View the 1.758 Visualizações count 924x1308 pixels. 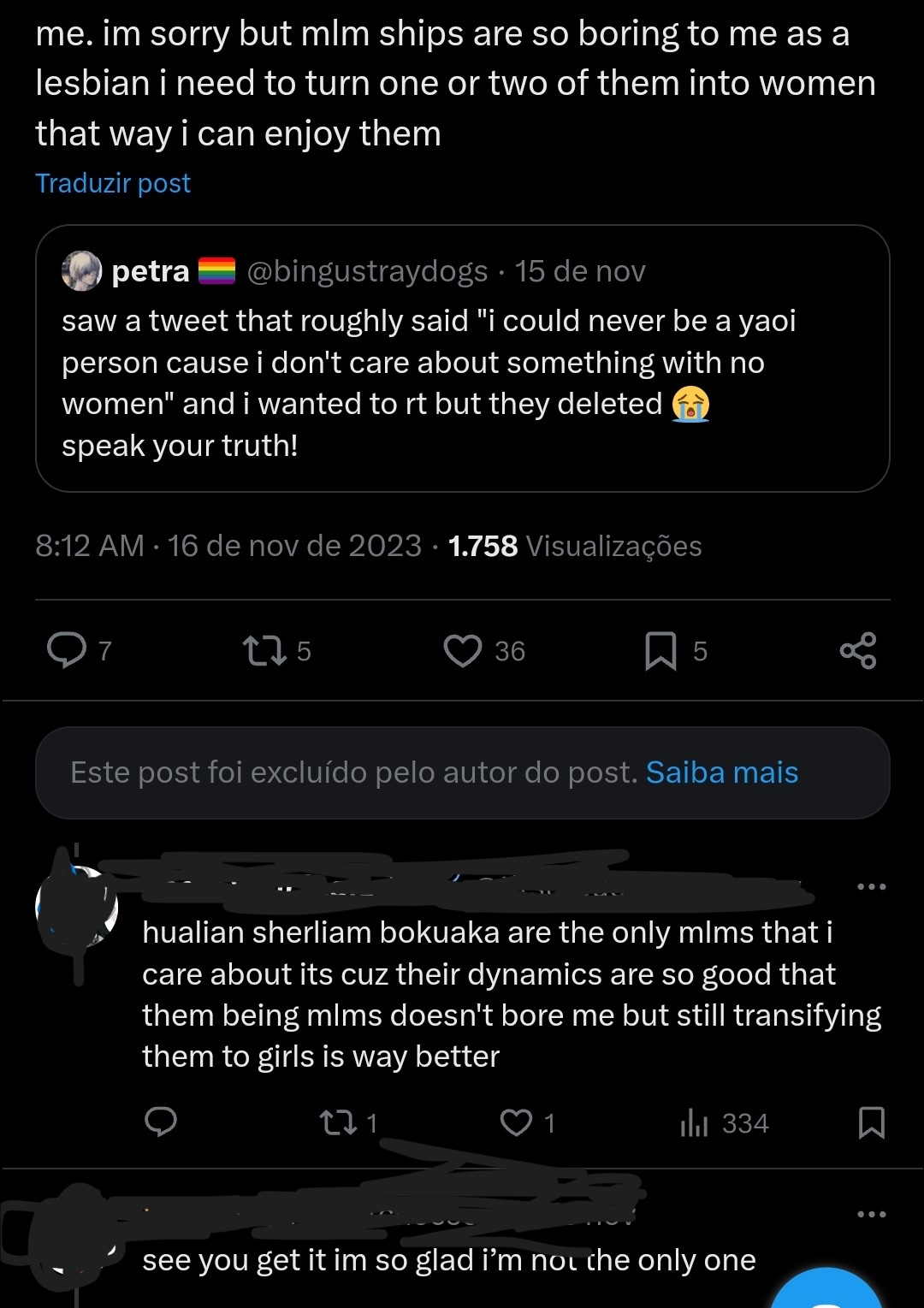pos(574,546)
